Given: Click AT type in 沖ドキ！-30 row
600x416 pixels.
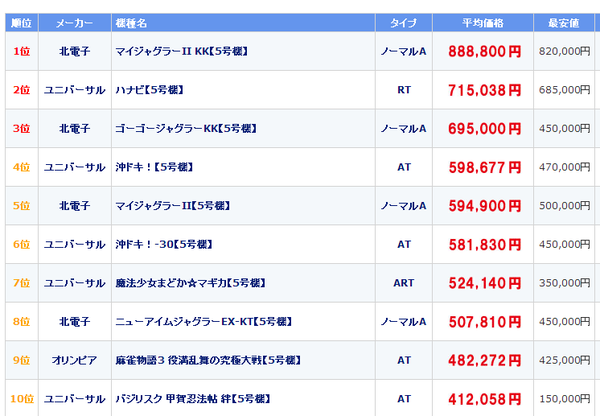Looking at the screenshot, I should [404, 244].
